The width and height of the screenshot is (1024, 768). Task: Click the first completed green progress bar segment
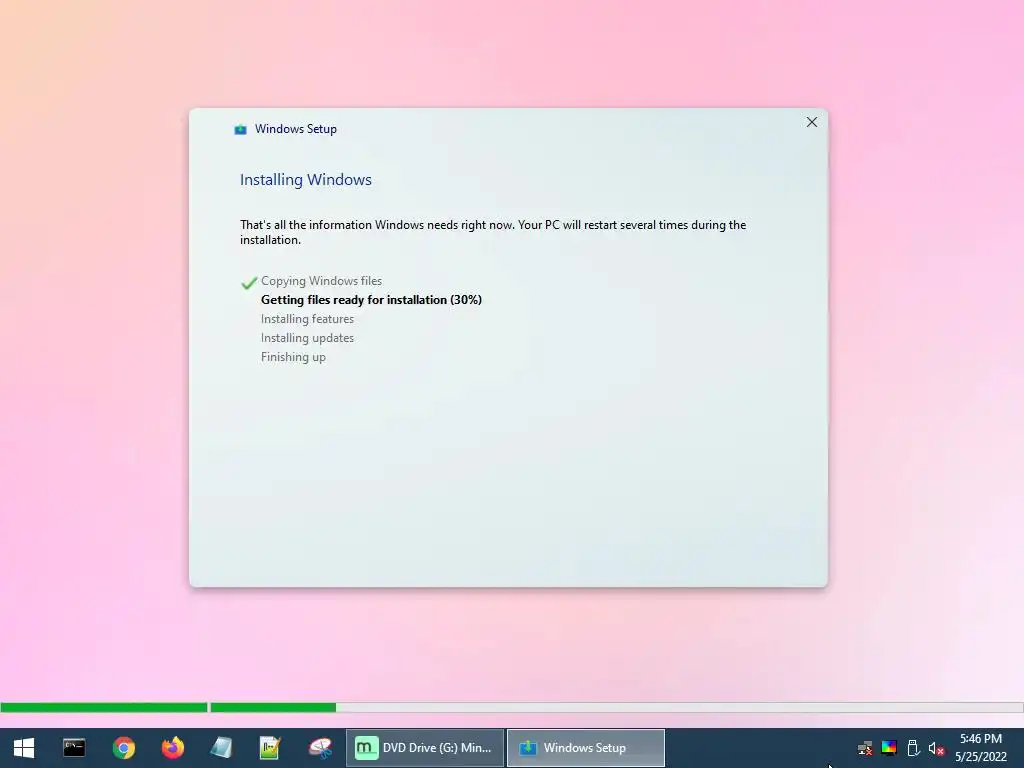click(104, 707)
